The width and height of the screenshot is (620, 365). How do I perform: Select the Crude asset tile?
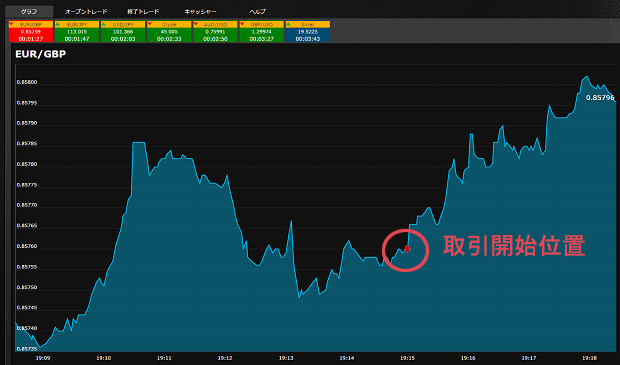pyautogui.click(x=169, y=31)
